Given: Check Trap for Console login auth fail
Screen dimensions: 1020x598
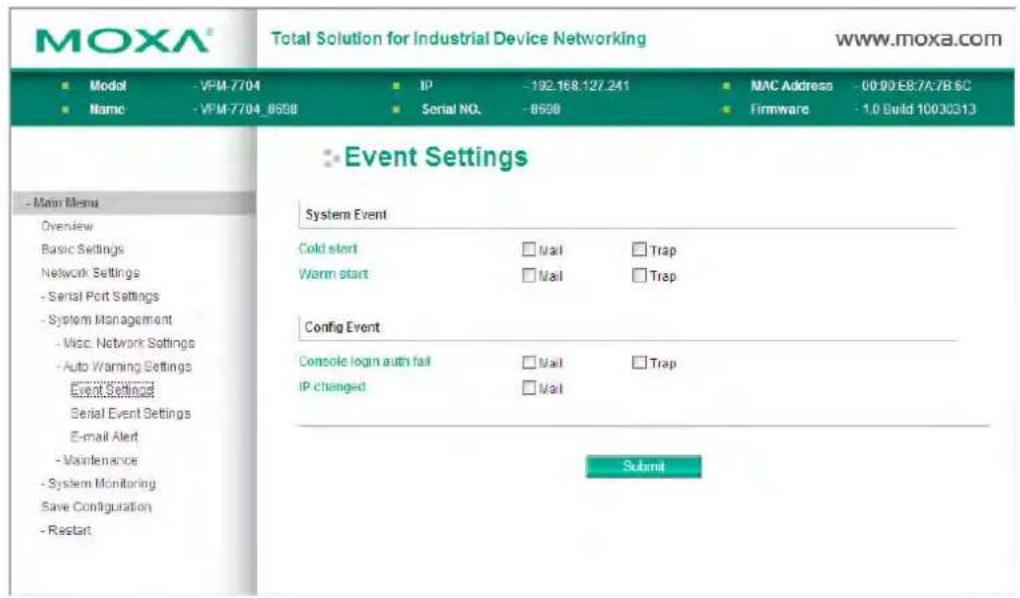Looking at the screenshot, I should point(639,362).
